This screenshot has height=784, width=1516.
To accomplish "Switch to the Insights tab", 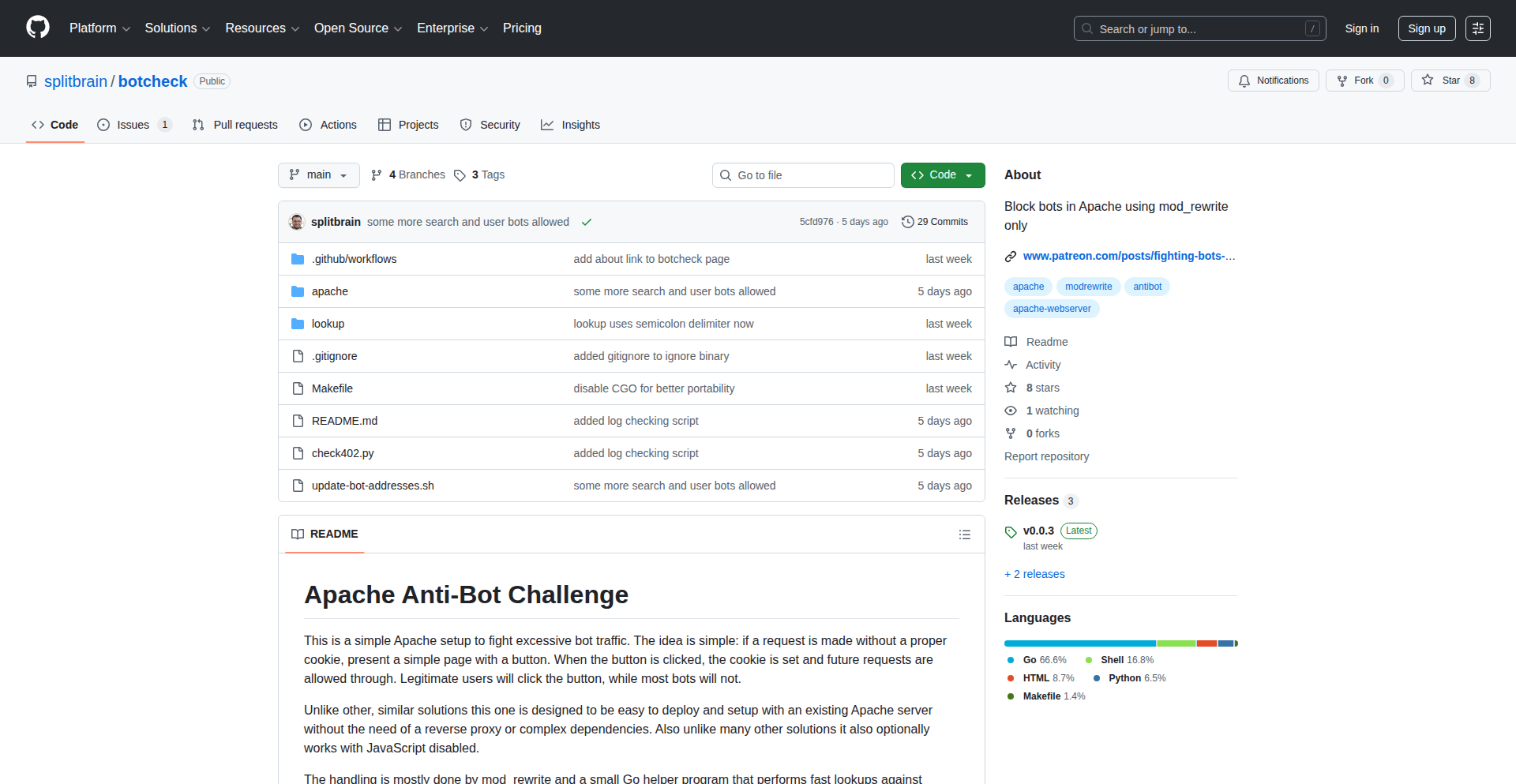I will [570, 125].
